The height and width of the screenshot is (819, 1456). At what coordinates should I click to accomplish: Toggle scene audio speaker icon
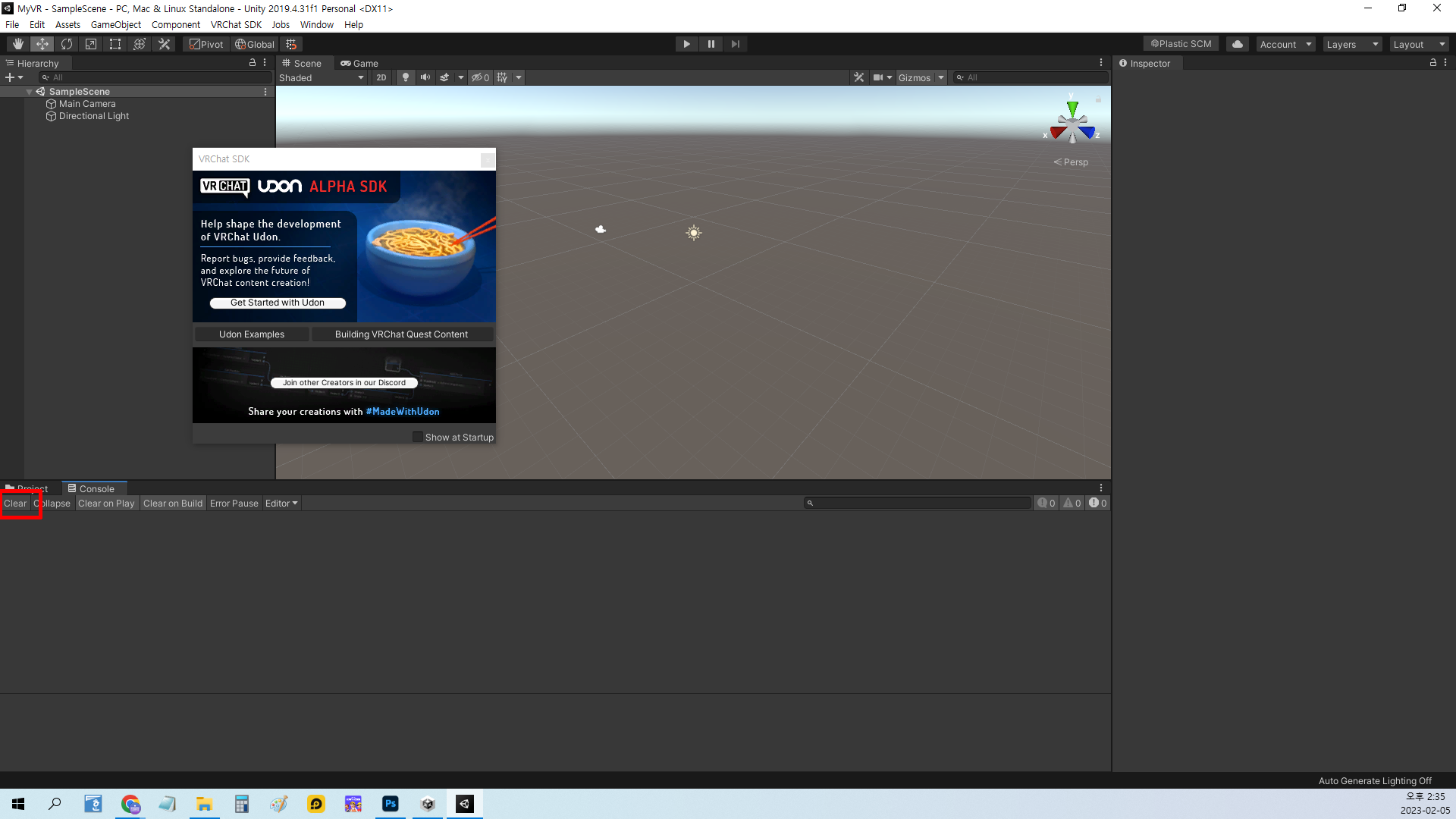point(425,77)
